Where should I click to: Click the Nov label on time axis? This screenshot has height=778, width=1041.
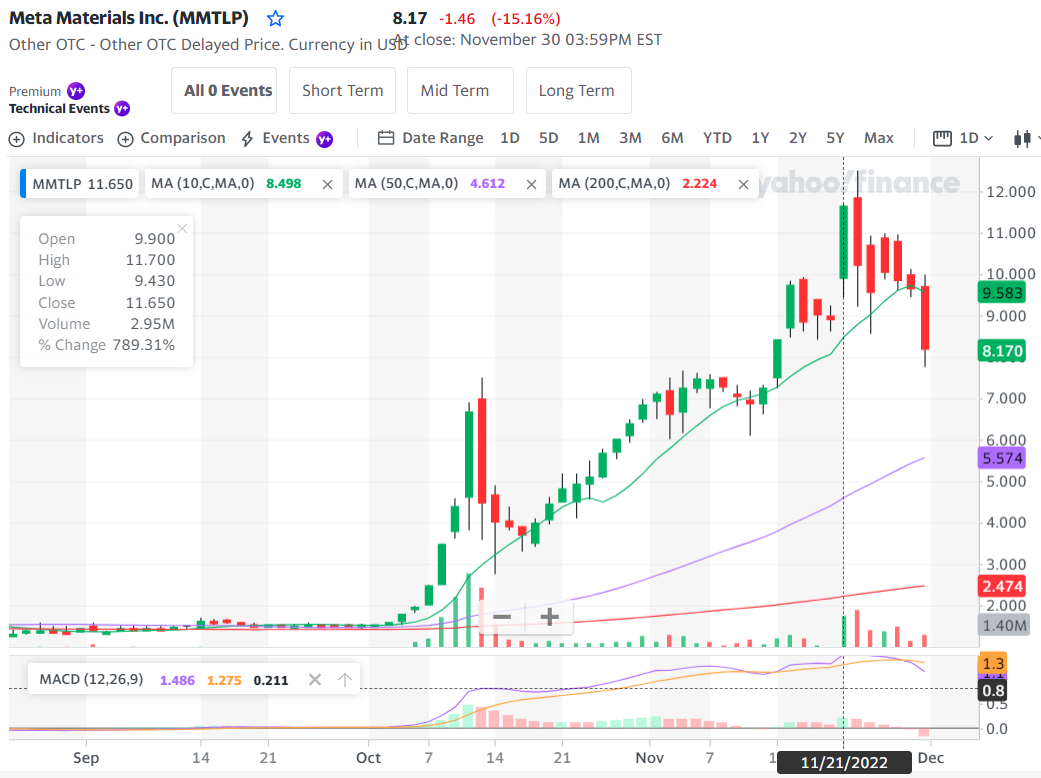click(x=649, y=758)
